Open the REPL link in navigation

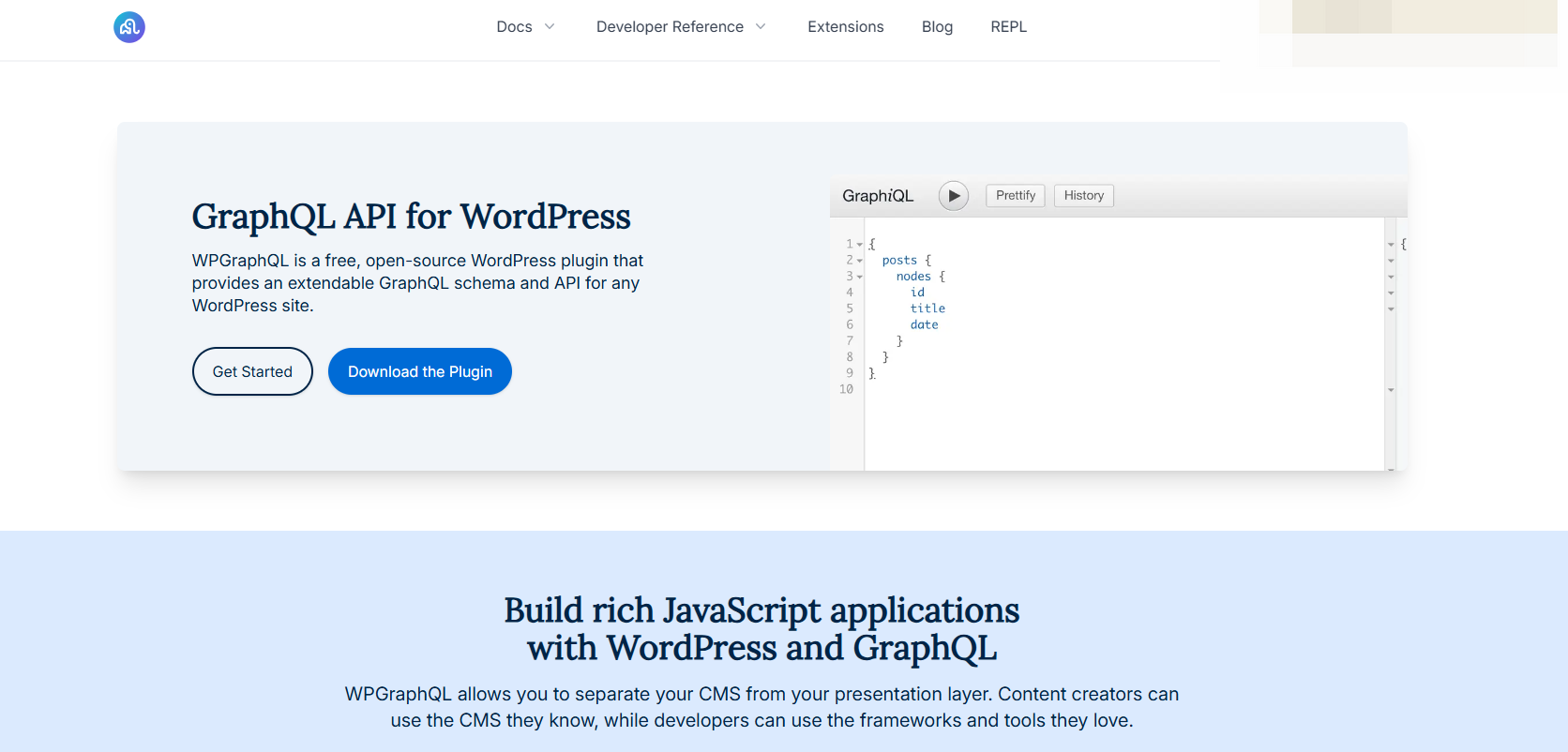click(x=1008, y=27)
